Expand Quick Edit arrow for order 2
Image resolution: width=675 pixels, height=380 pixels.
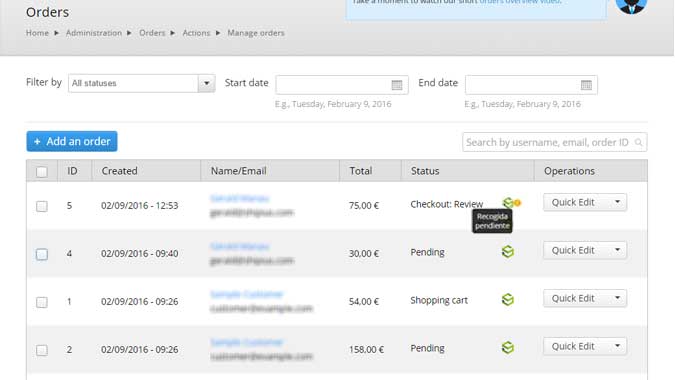(617, 346)
